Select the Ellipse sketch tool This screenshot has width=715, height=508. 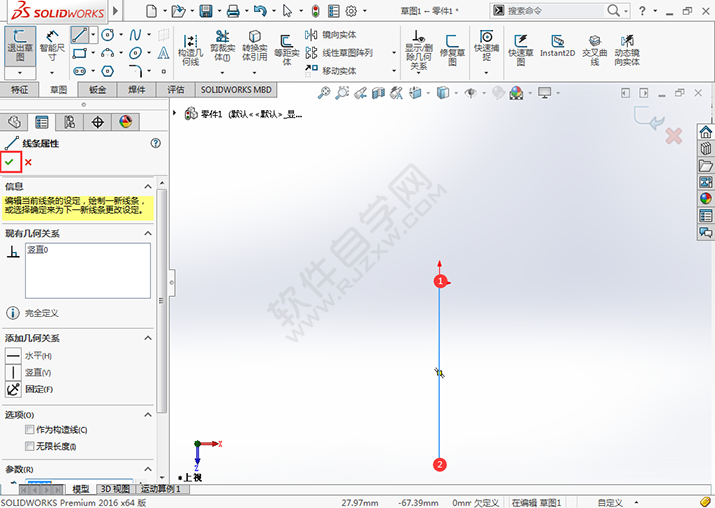tap(135, 53)
